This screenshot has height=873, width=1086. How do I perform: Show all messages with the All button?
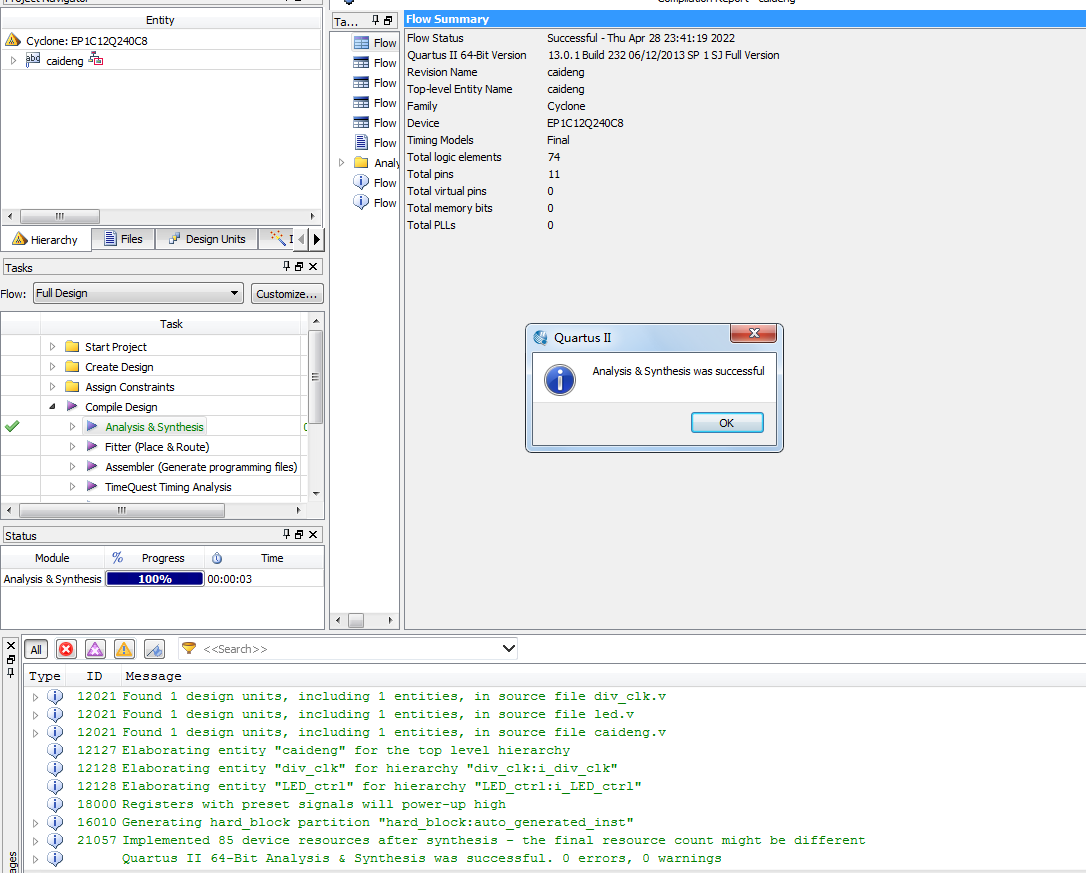tap(36, 649)
